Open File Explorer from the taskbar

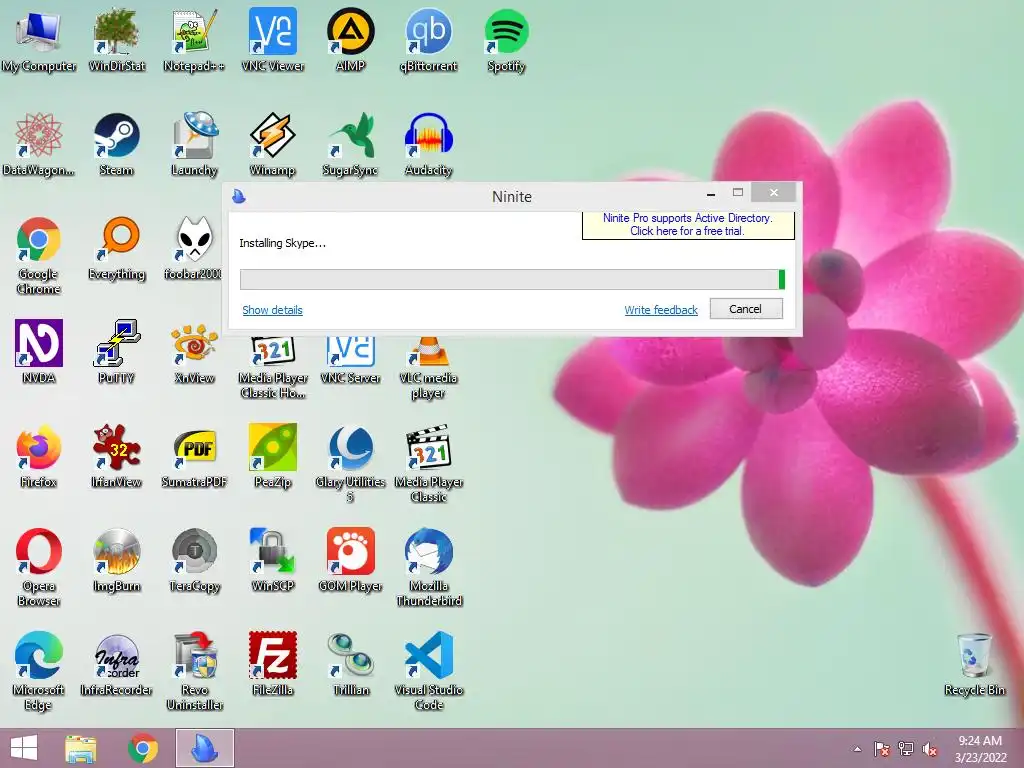[81, 748]
